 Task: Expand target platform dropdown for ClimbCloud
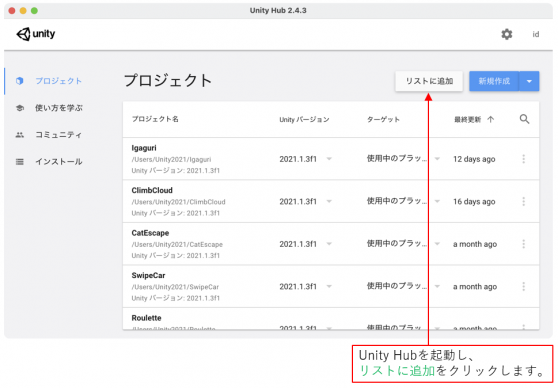click(x=437, y=201)
